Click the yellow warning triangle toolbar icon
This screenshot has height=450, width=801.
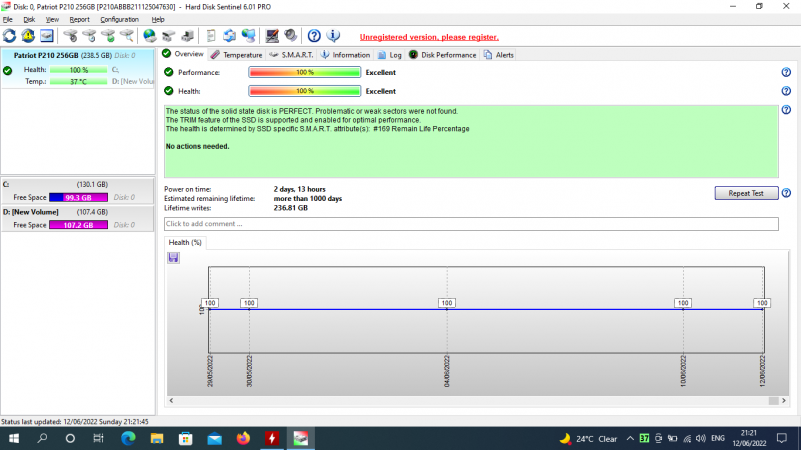tap(28, 36)
